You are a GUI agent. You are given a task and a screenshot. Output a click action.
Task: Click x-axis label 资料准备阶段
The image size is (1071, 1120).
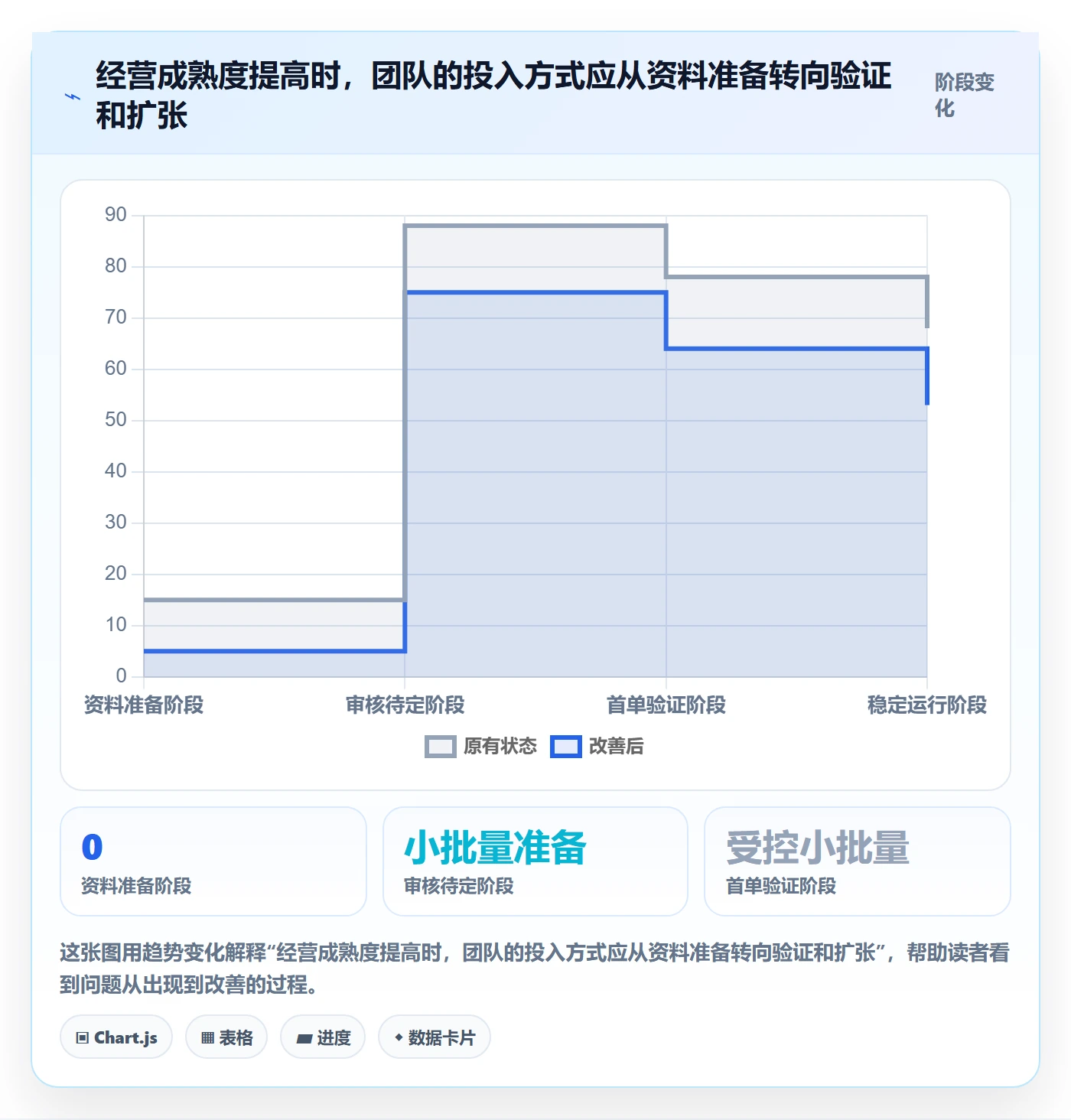[144, 705]
